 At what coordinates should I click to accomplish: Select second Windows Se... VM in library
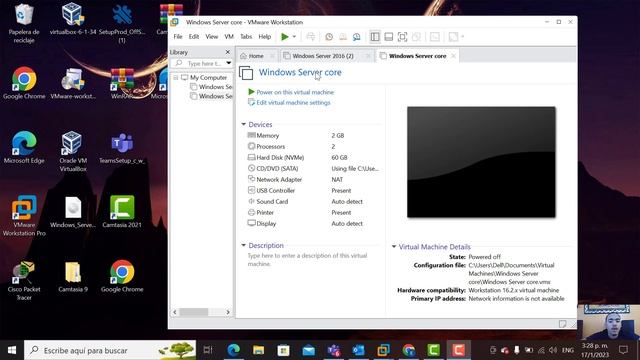[x=212, y=96]
